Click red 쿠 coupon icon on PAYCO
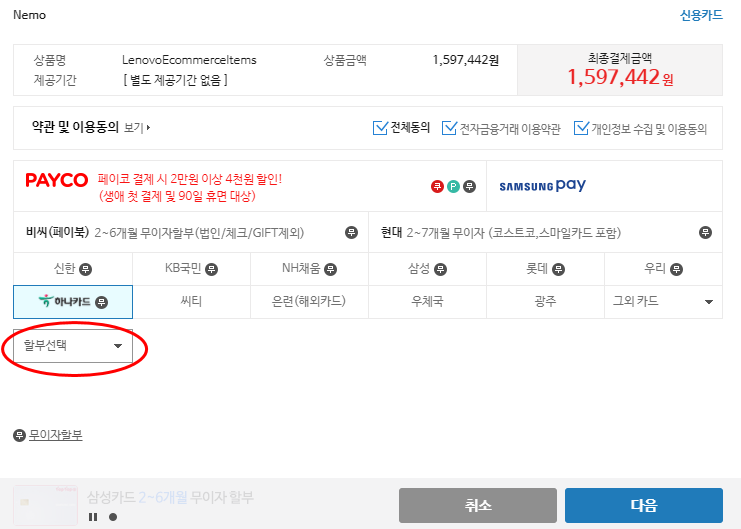 coord(437,187)
